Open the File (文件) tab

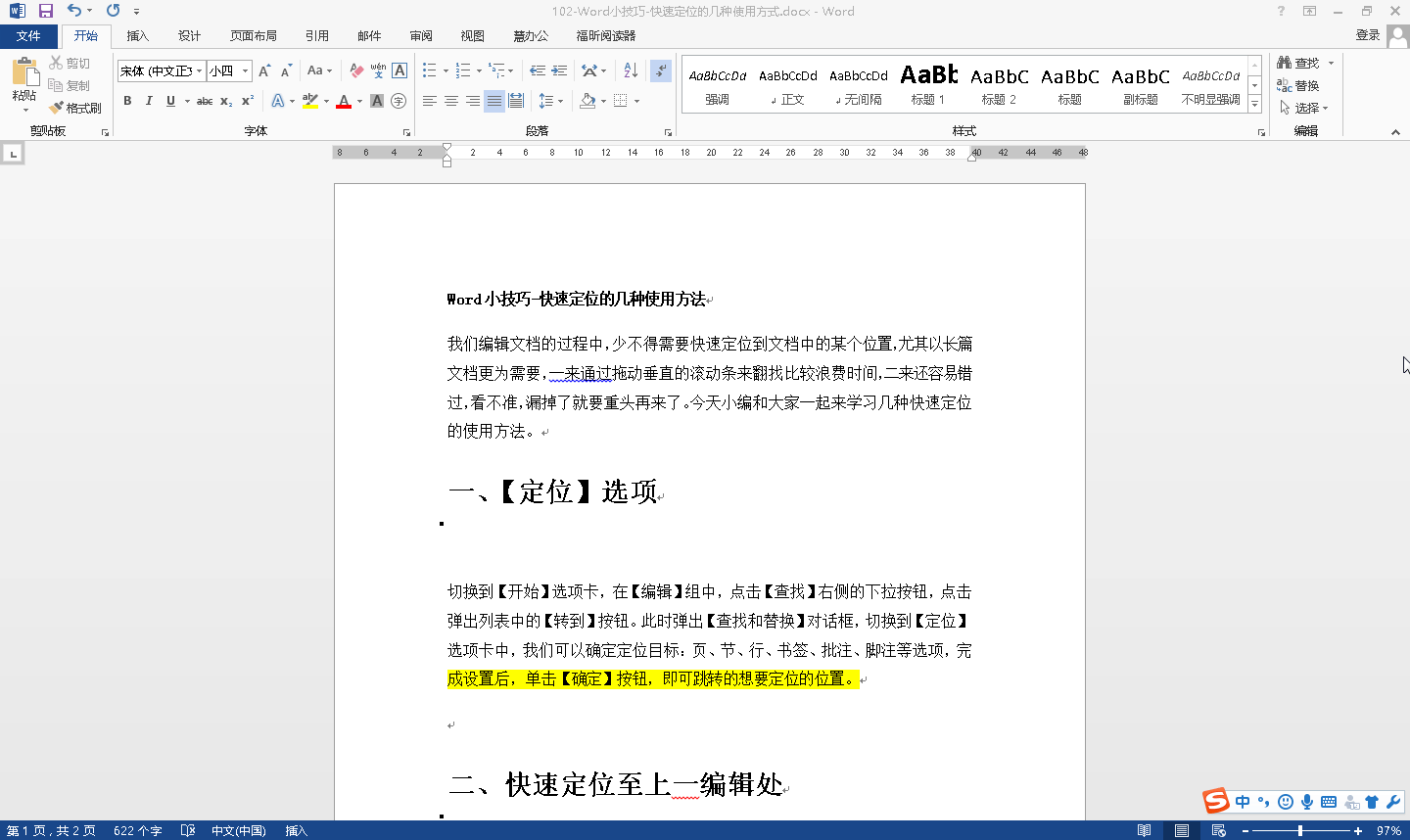(28, 36)
